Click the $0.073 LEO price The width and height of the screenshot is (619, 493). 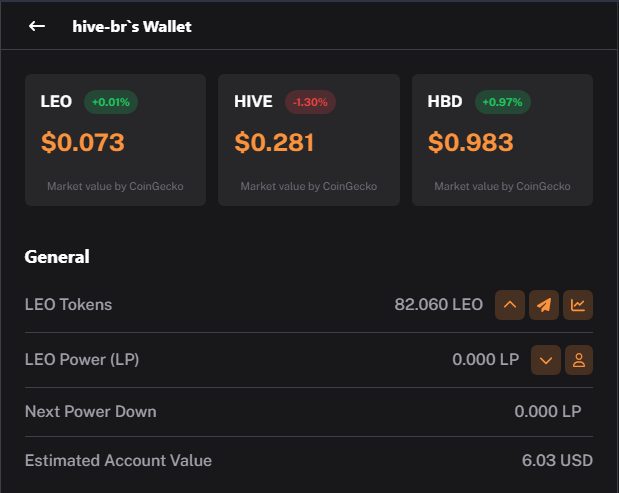pos(83,142)
